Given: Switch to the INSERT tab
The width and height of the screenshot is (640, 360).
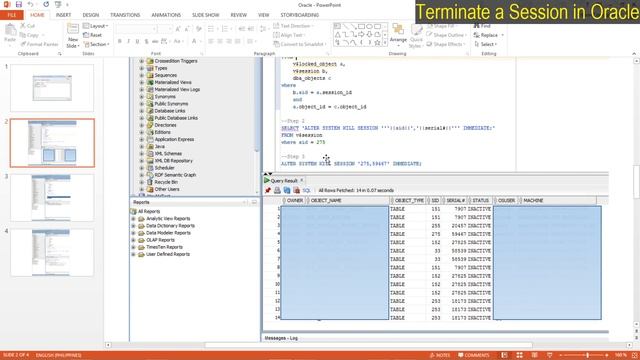Looking at the screenshot, I should [x=63, y=15].
